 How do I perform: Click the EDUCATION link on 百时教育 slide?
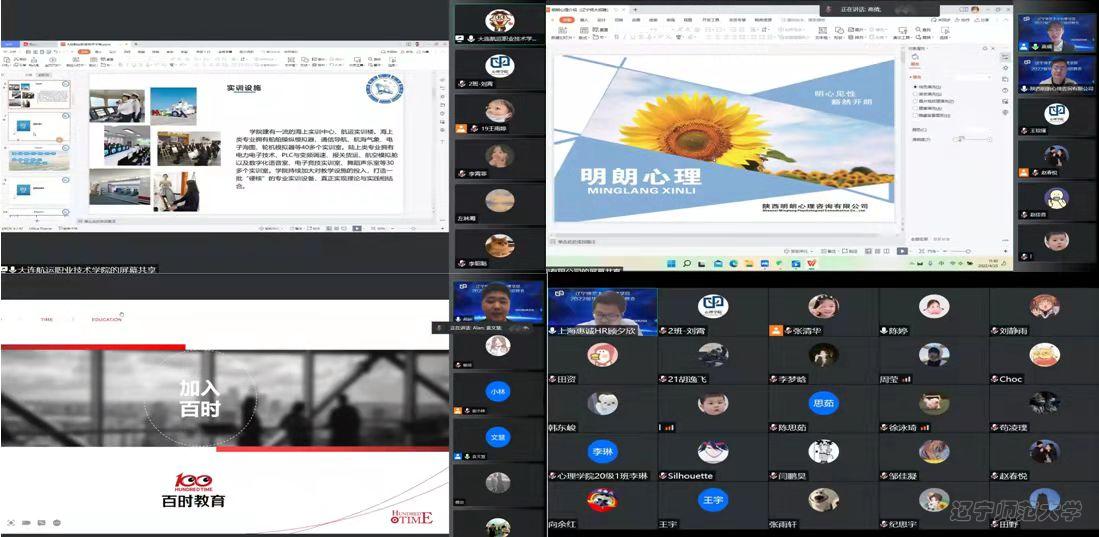tap(106, 319)
